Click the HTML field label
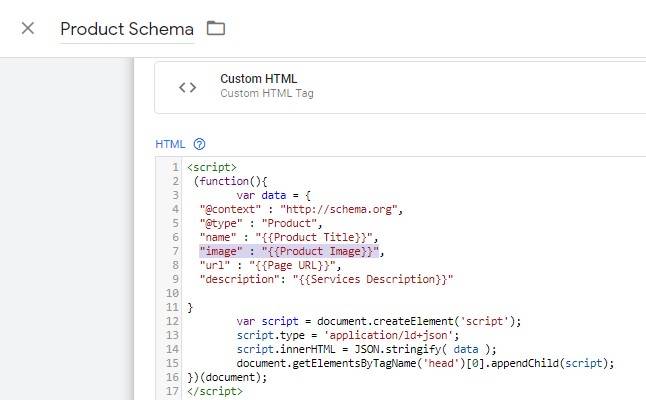This screenshot has width=646, height=400. 170,144
